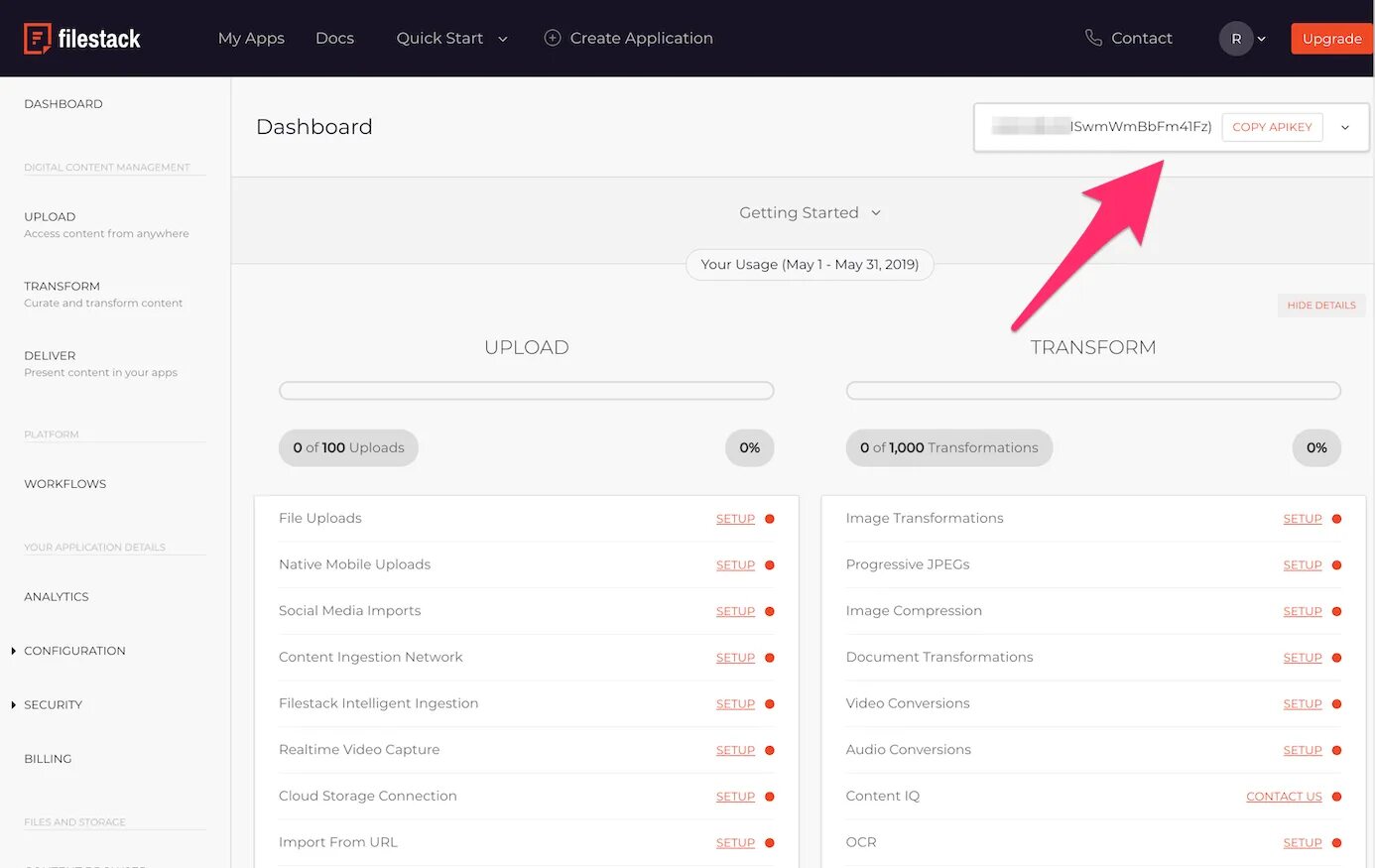The height and width of the screenshot is (868, 1375).
Task: Click the phone icon beside Contact
Action: coord(1093,38)
